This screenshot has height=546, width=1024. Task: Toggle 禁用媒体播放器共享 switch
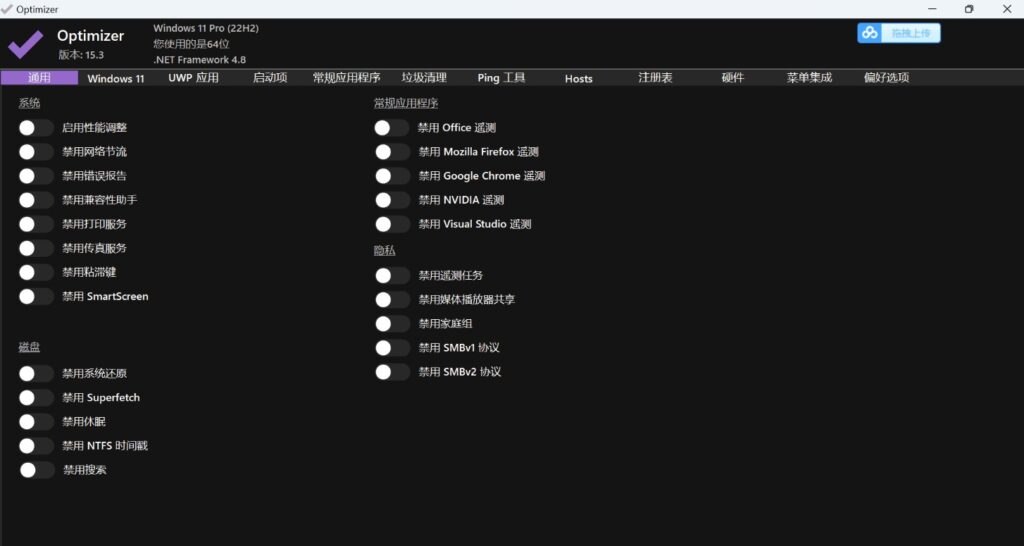pos(392,300)
